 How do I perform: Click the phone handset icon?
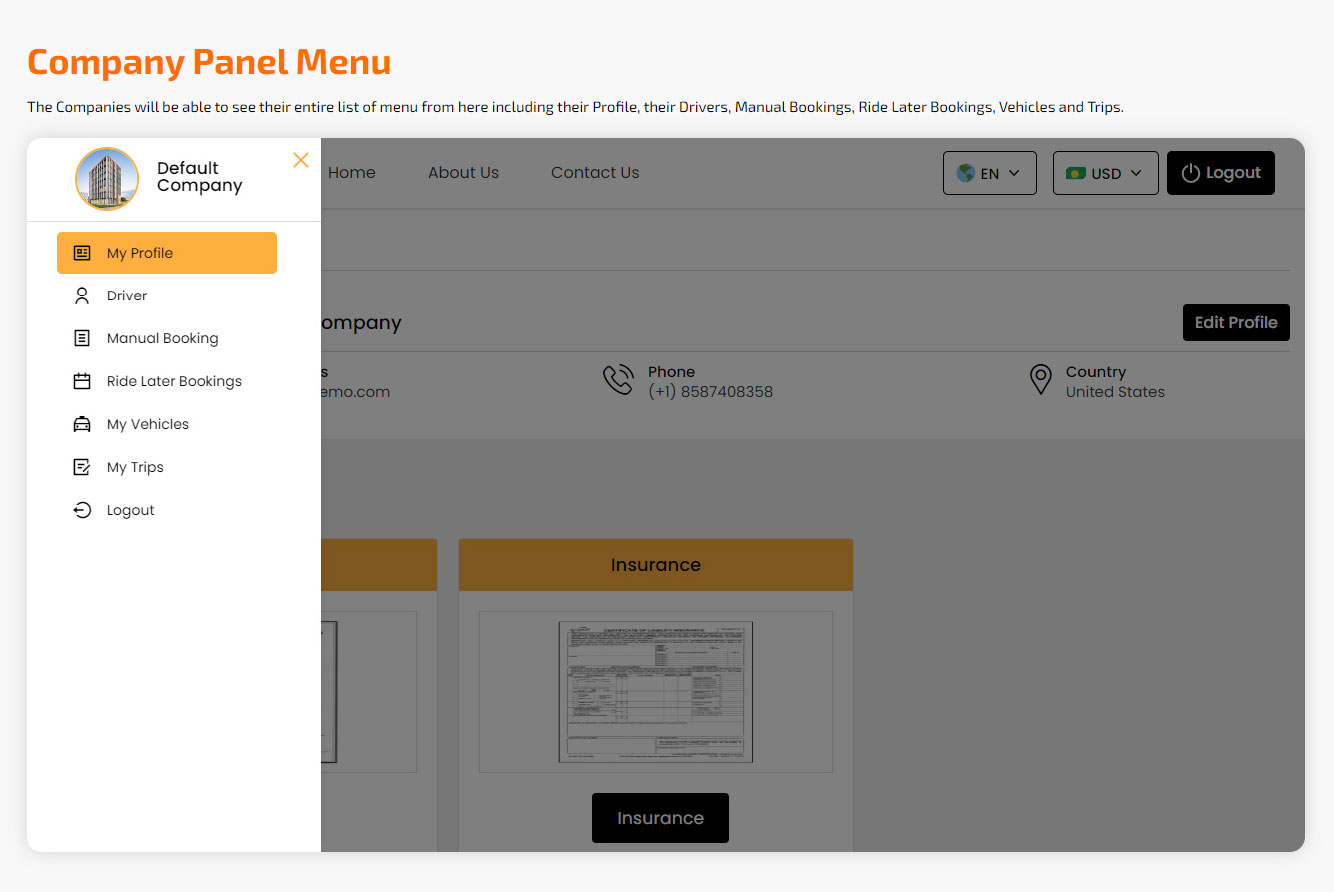pyautogui.click(x=618, y=380)
